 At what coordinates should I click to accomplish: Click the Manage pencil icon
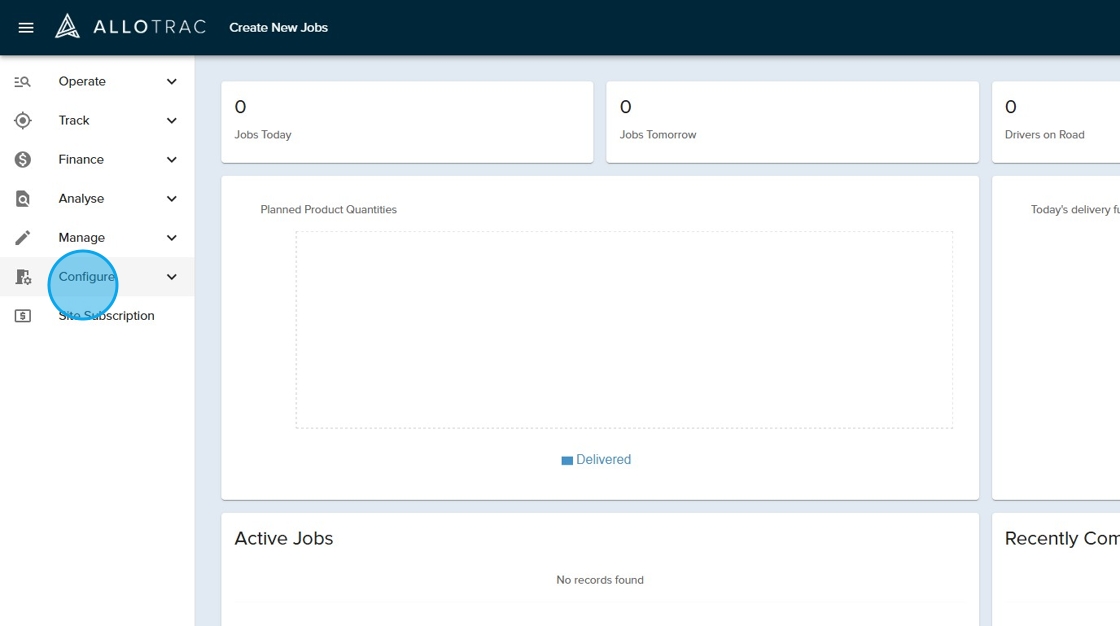click(23, 238)
